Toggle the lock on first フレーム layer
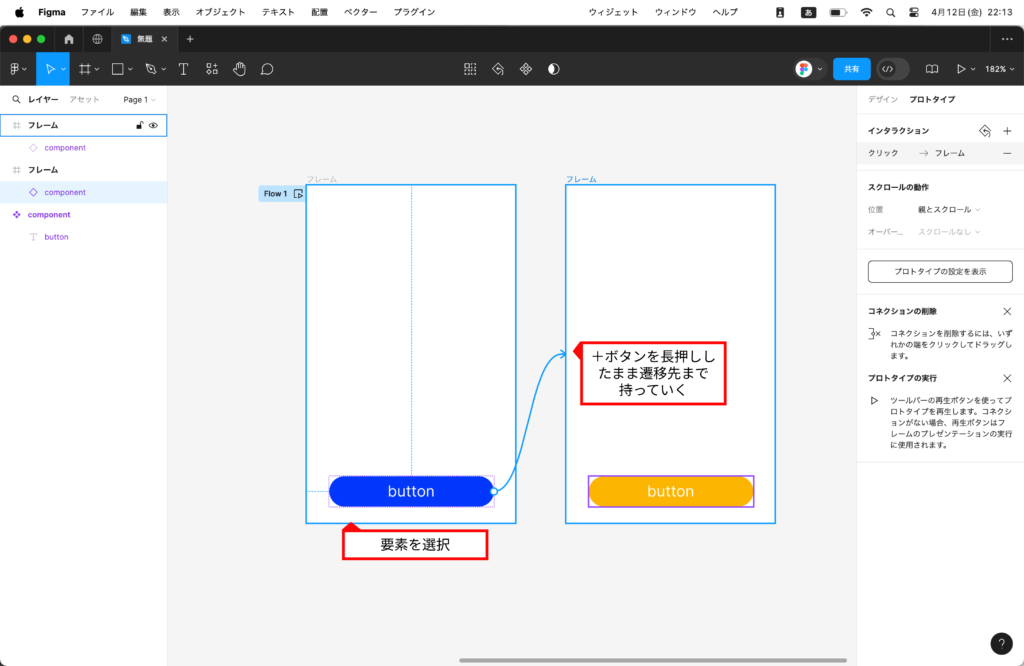Image resolution: width=1024 pixels, height=666 pixels. (140, 126)
